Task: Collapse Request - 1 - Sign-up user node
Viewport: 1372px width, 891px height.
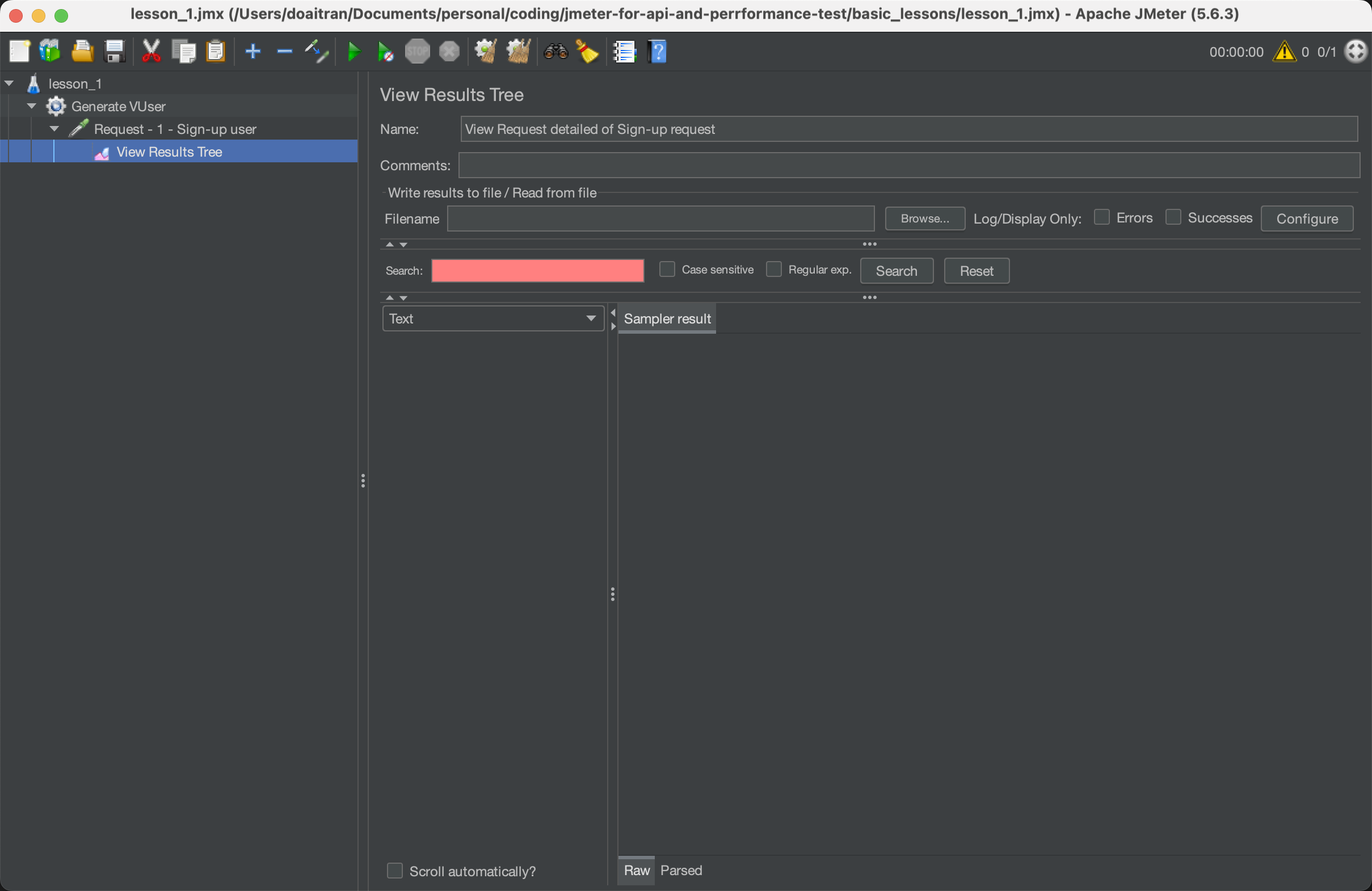Action: pyautogui.click(x=54, y=129)
